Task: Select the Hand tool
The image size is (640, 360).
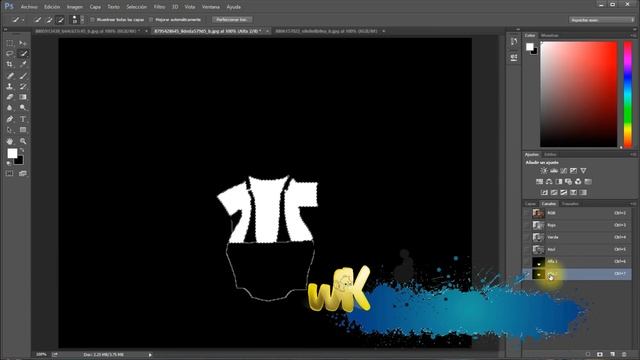Action: coord(10,141)
